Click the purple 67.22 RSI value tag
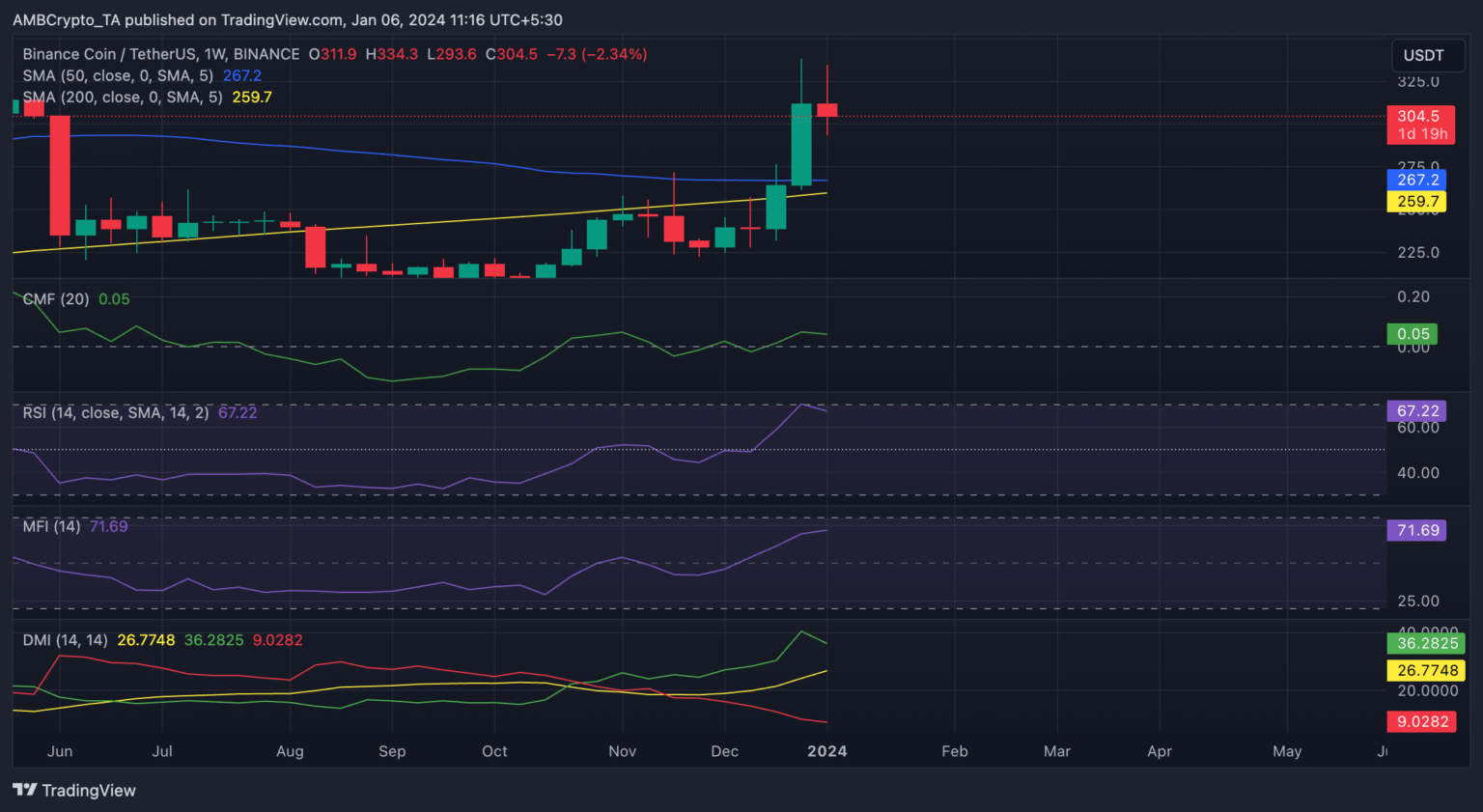 tap(1416, 411)
